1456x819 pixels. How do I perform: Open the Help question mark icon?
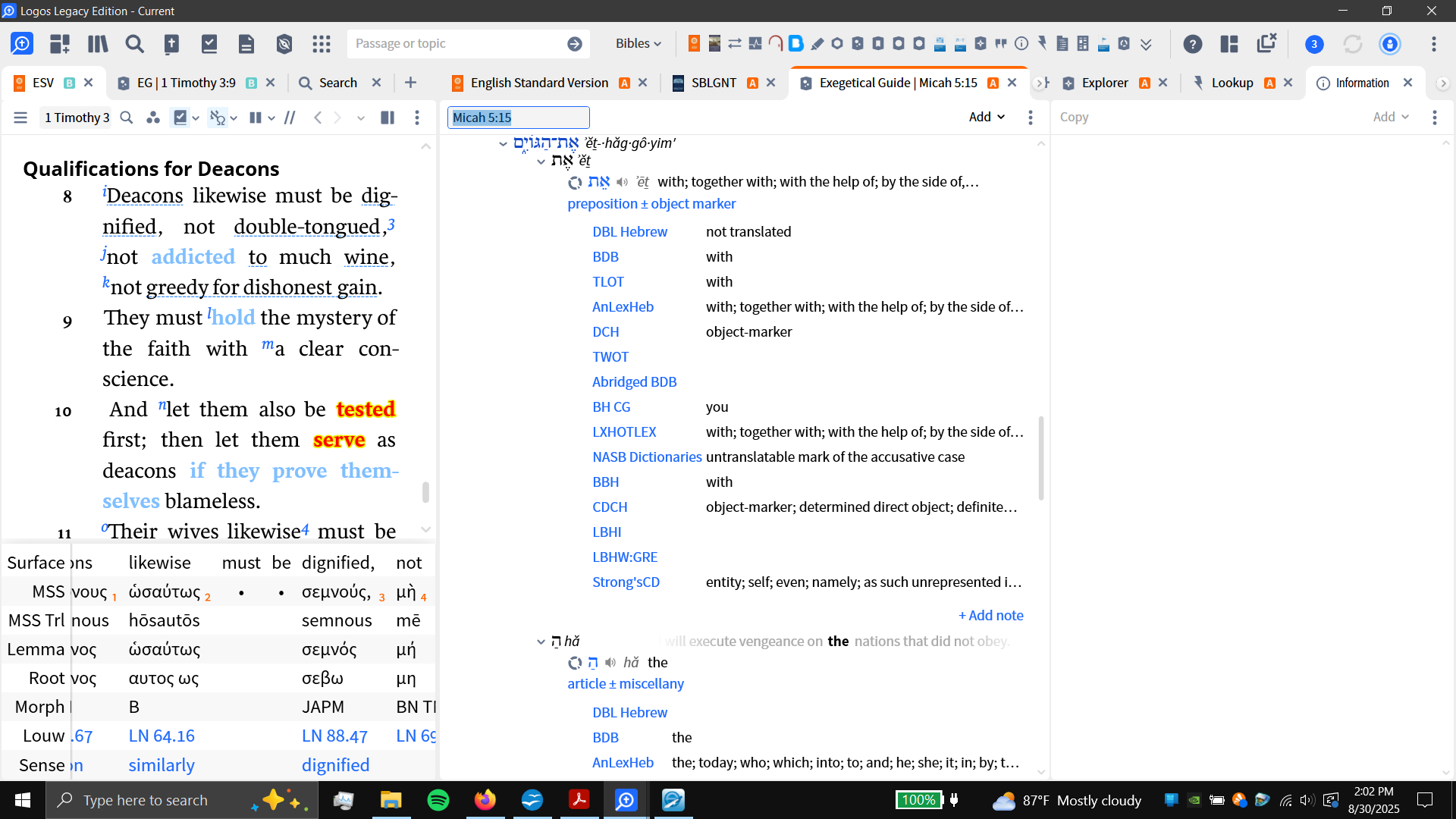tap(1193, 44)
